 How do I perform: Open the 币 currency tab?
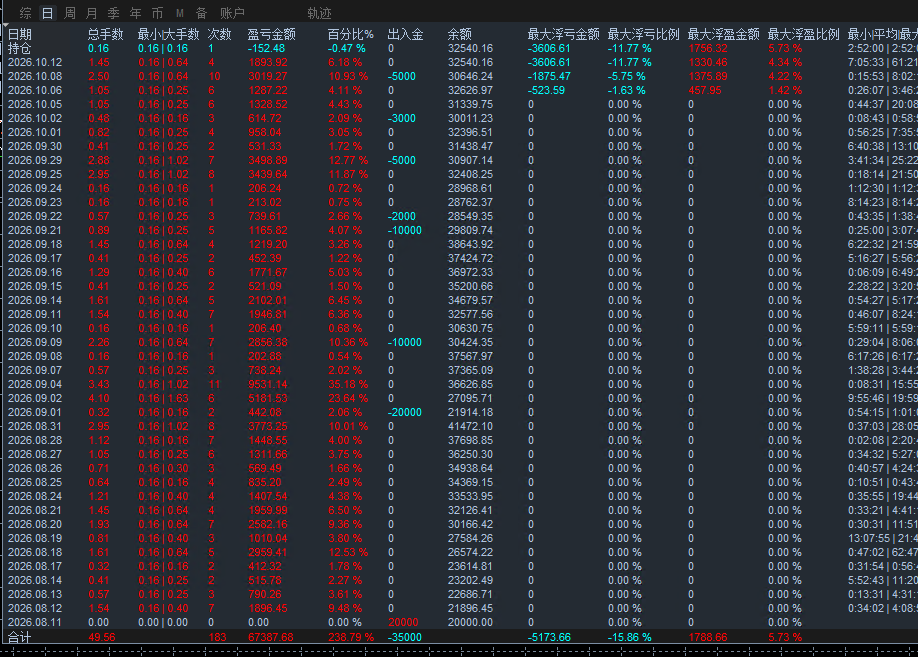(x=157, y=13)
